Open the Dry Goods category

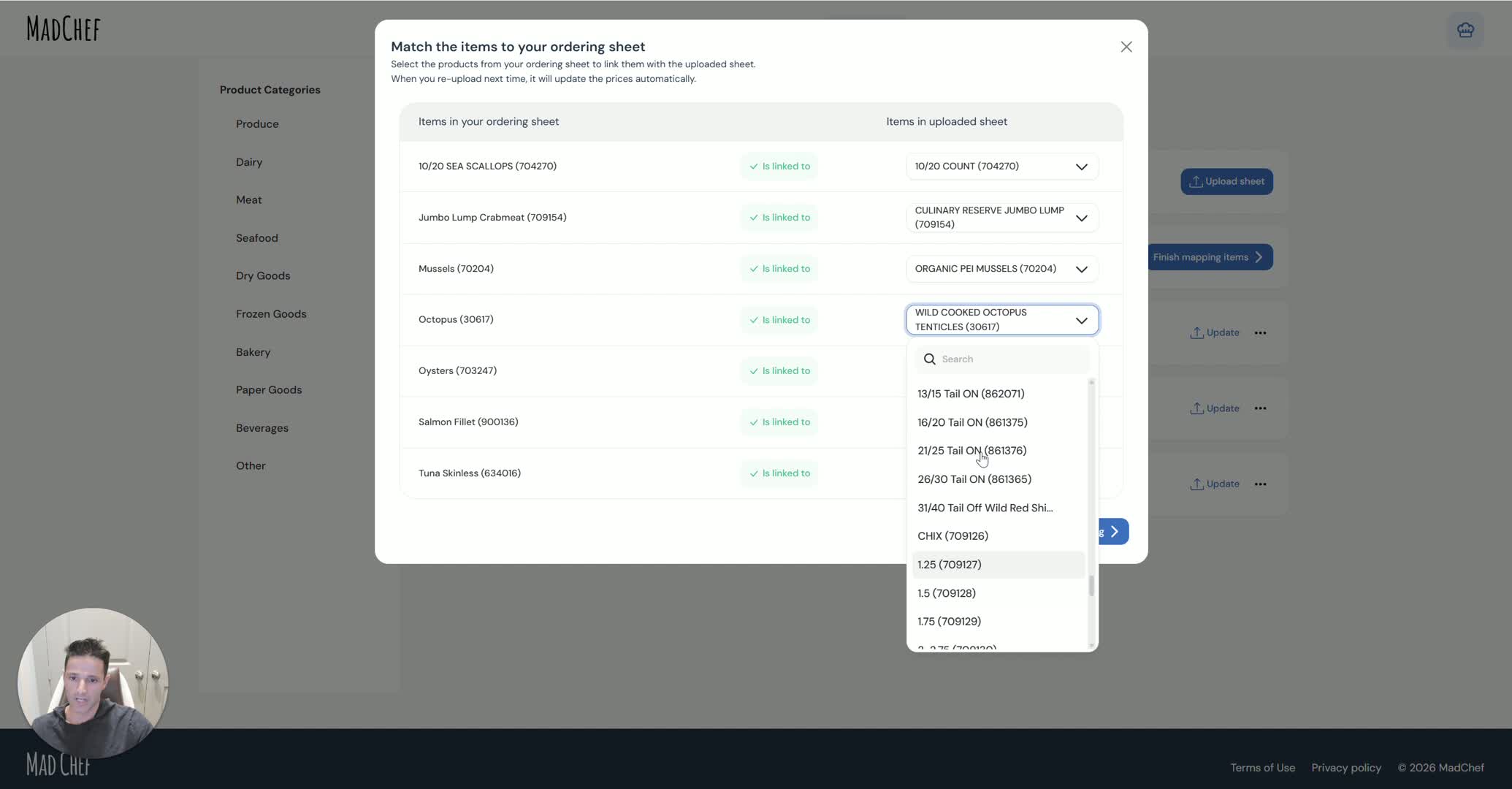pyautogui.click(x=263, y=276)
